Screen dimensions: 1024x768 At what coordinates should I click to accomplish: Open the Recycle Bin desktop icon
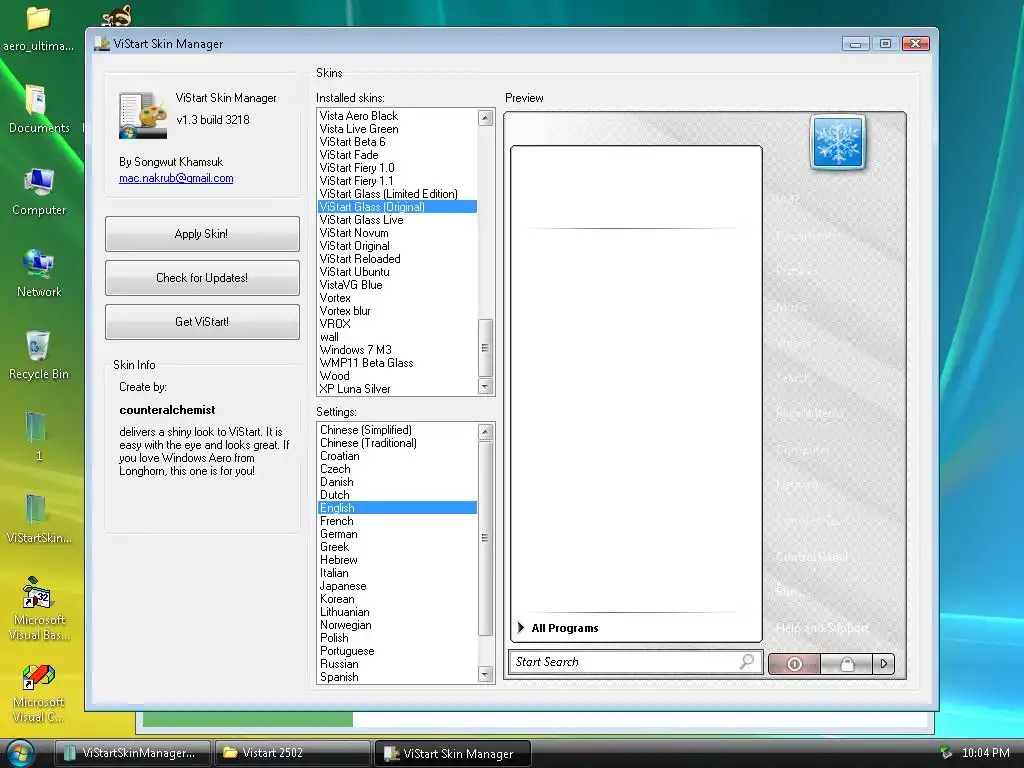click(x=38, y=355)
